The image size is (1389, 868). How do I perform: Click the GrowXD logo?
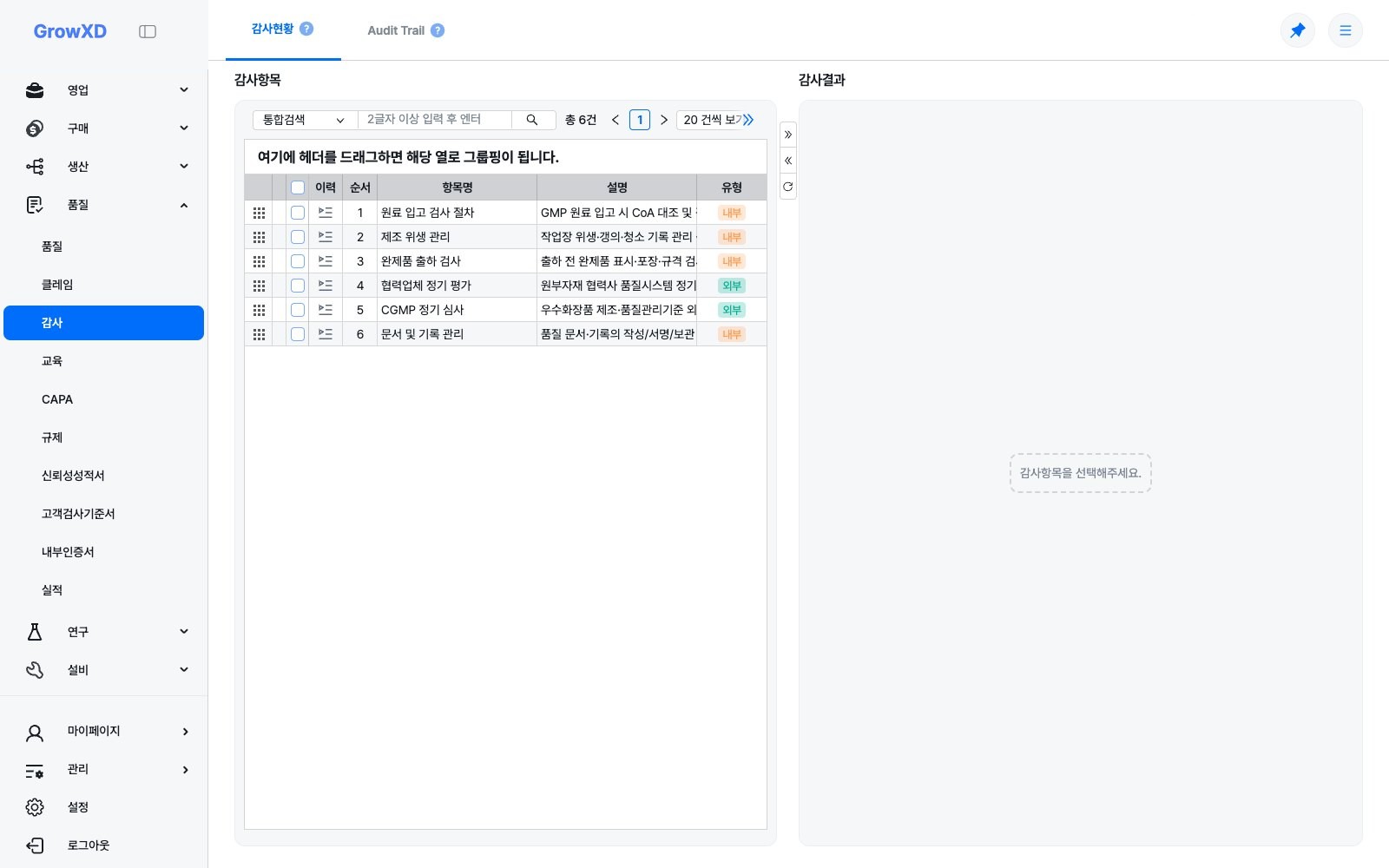[x=70, y=31]
